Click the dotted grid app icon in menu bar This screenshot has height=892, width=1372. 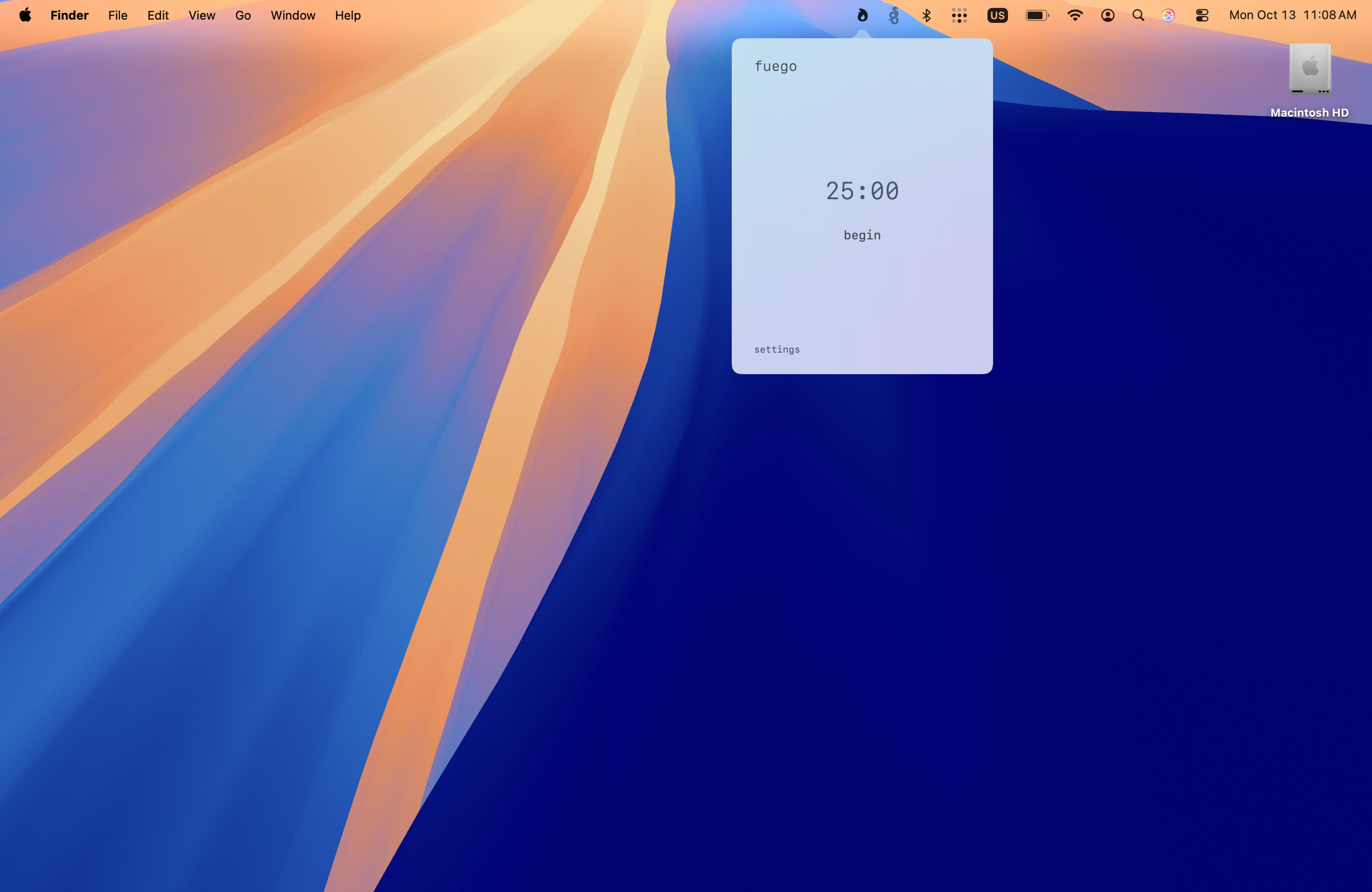click(x=959, y=16)
